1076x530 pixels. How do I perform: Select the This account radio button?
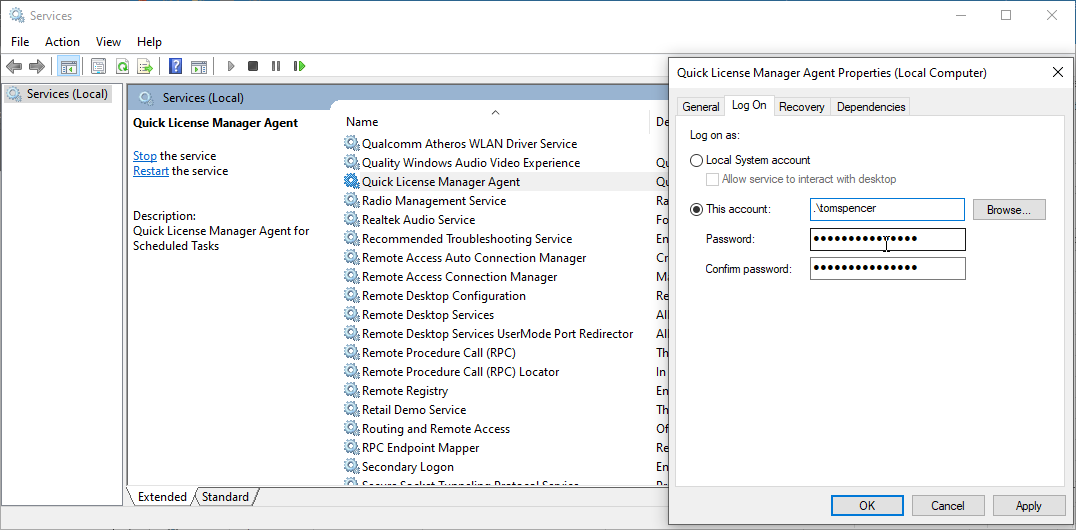pos(696,209)
